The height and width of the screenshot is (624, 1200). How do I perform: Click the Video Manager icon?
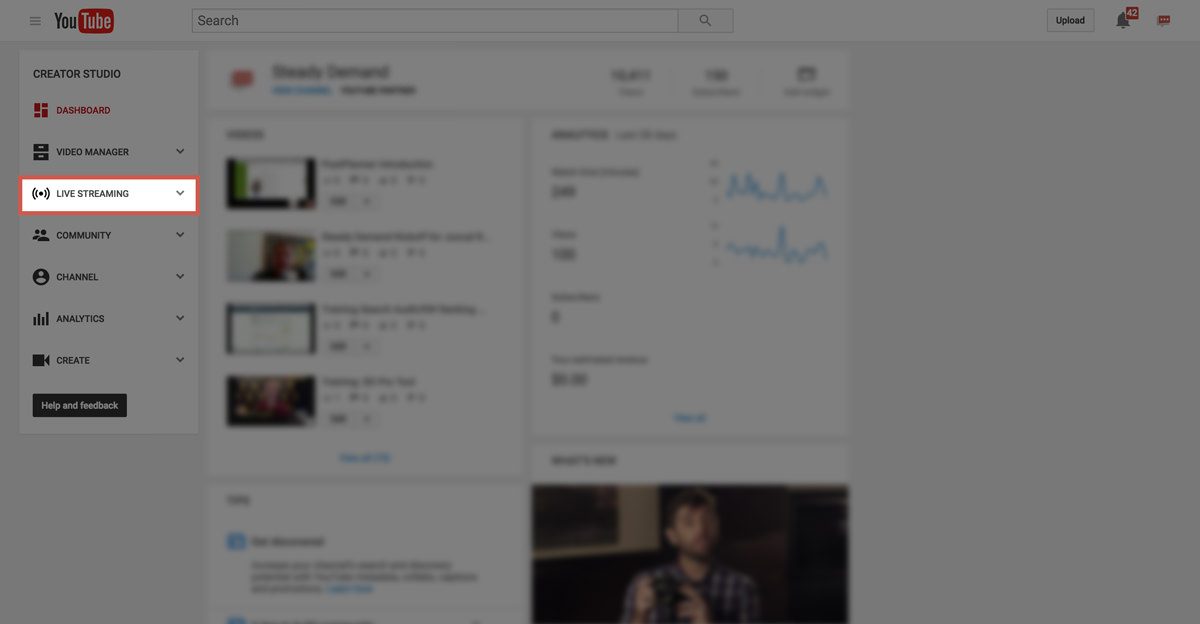[x=41, y=152]
